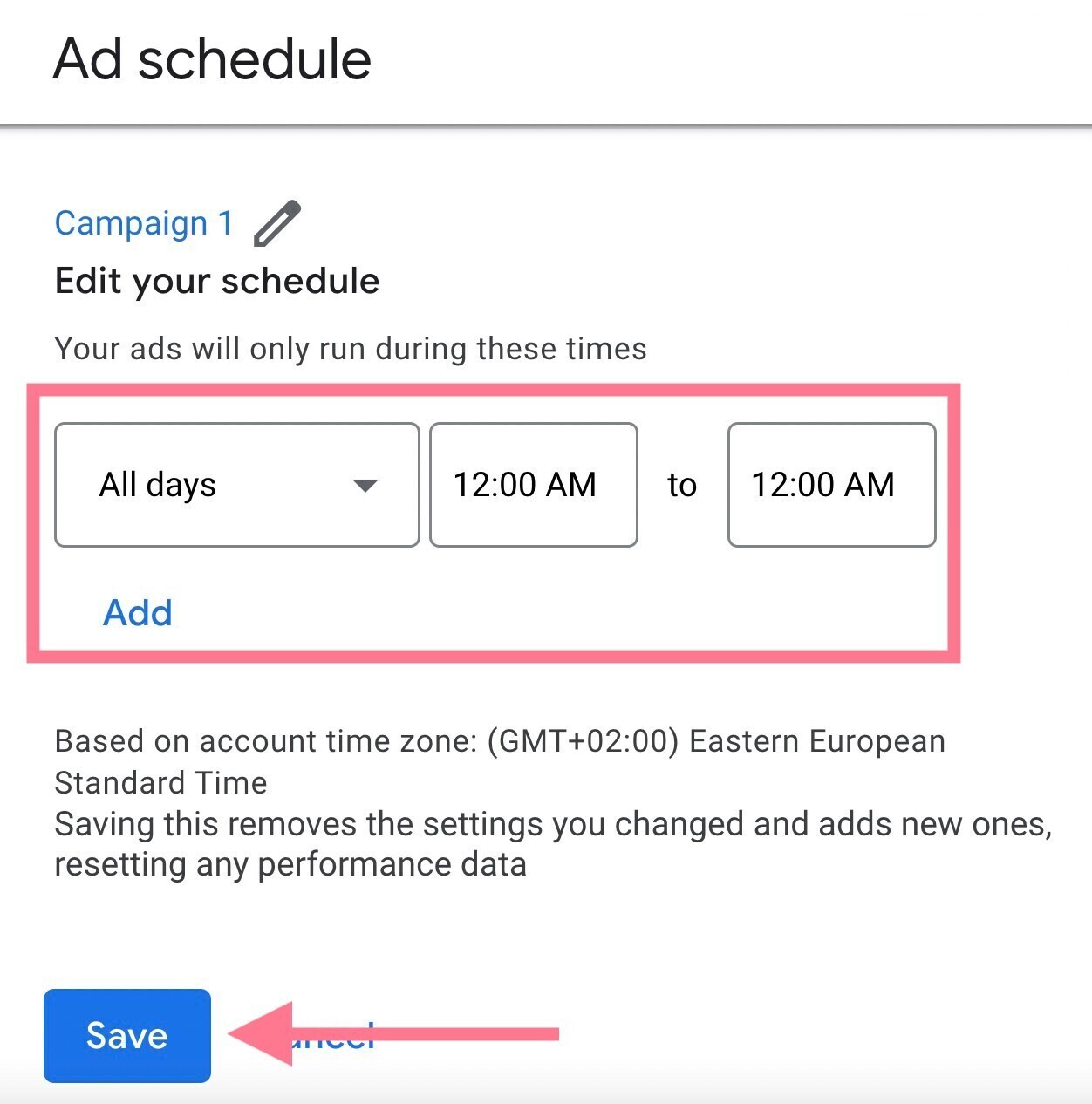Image resolution: width=1092 pixels, height=1104 pixels.
Task: Click the Ad schedule page title
Action: click(213, 59)
